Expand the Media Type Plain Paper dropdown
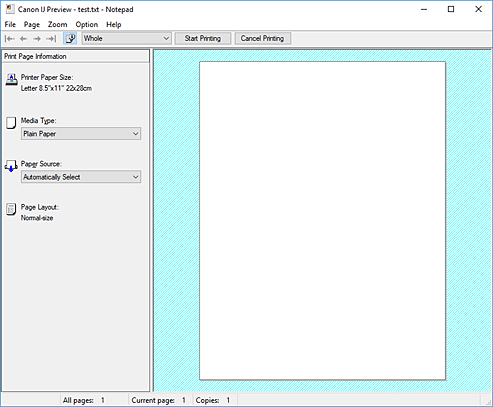The height and width of the screenshot is (407, 493). [x=81, y=134]
